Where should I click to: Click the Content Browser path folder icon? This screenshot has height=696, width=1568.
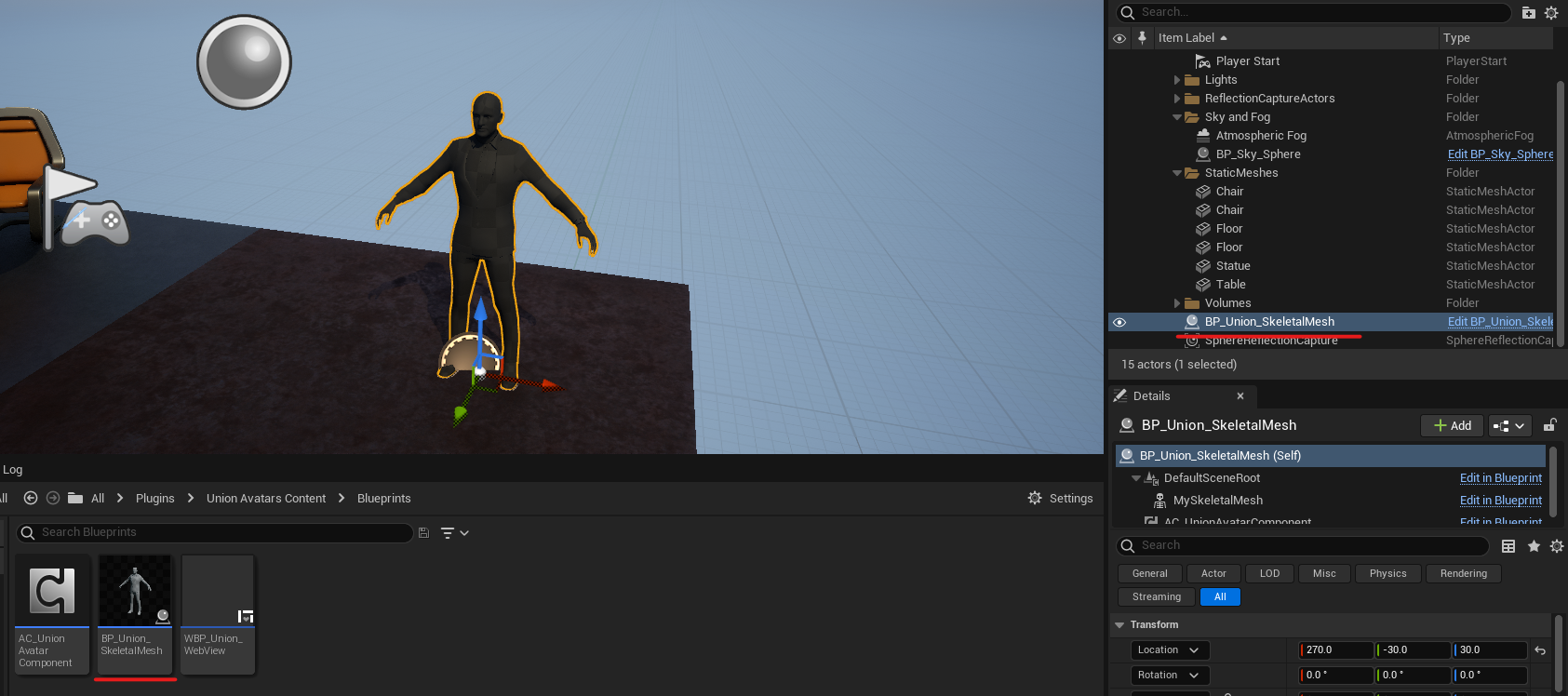pyautogui.click(x=75, y=498)
